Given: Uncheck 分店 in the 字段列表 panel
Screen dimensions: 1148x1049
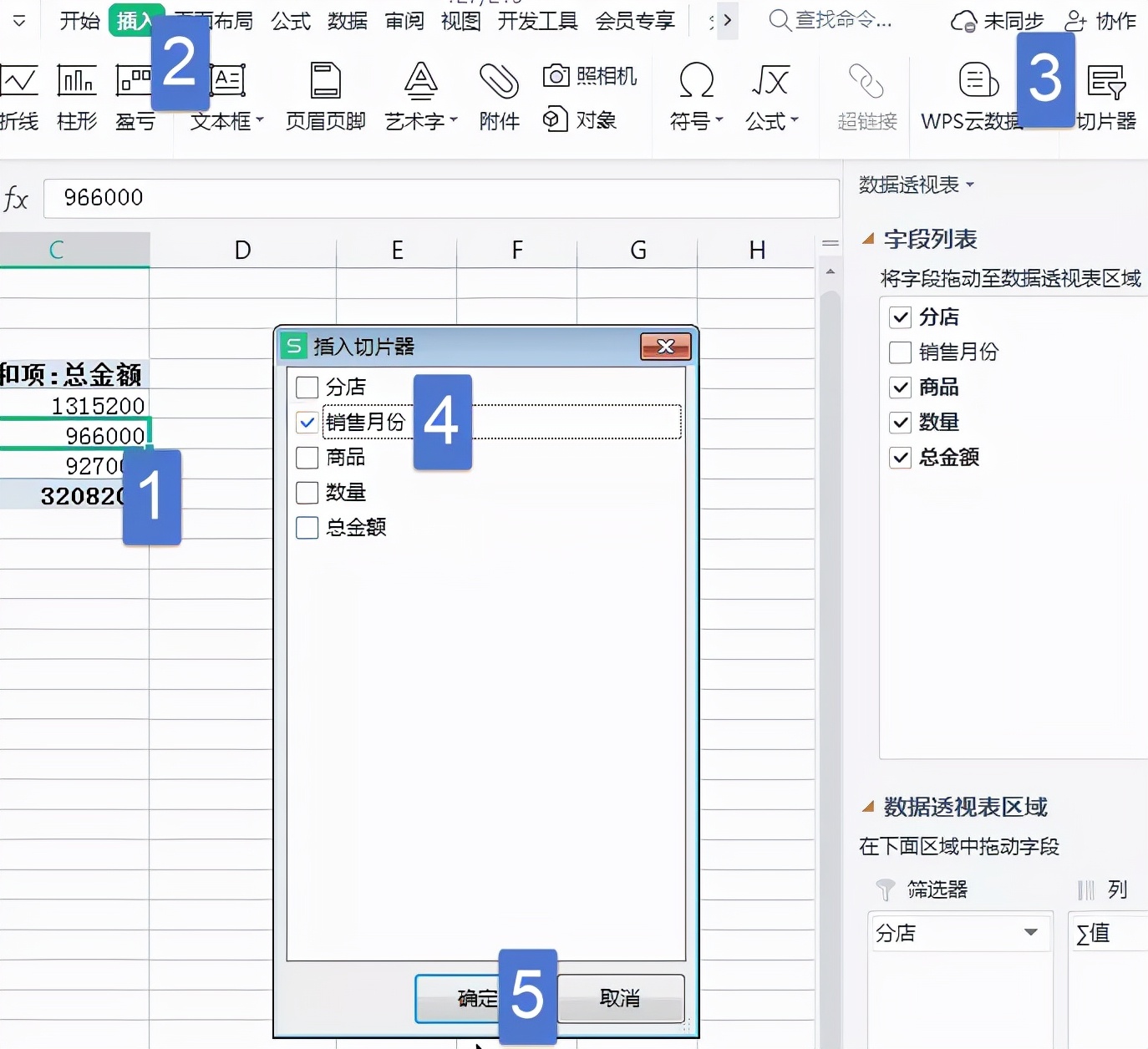Looking at the screenshot, I should 900,317.
